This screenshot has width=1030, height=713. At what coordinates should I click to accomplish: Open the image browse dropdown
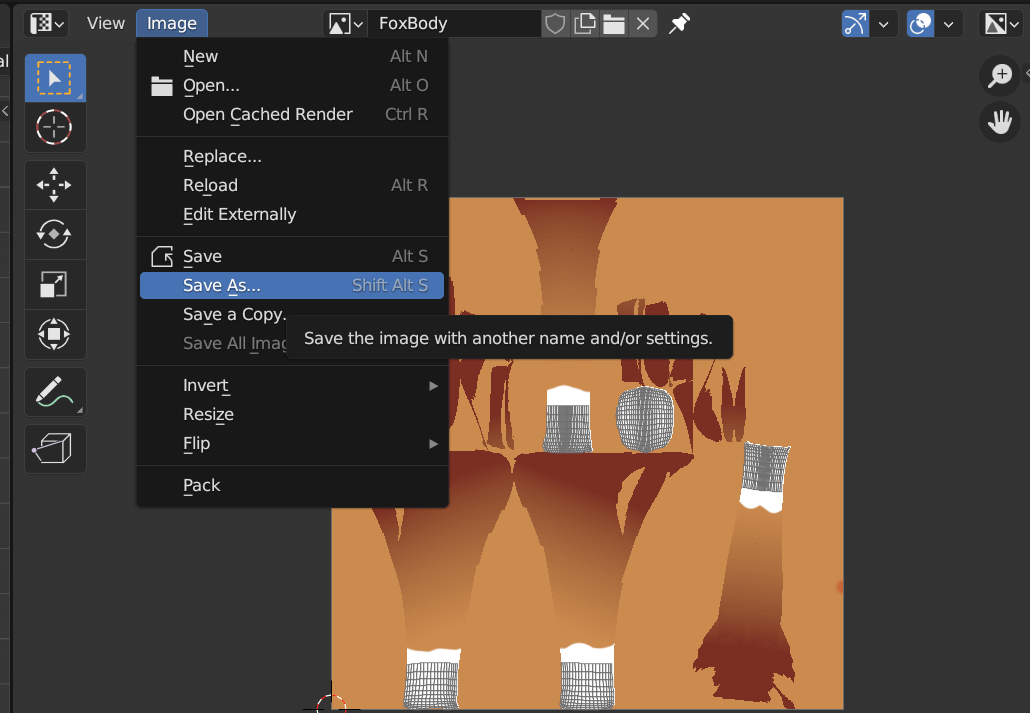346,24
